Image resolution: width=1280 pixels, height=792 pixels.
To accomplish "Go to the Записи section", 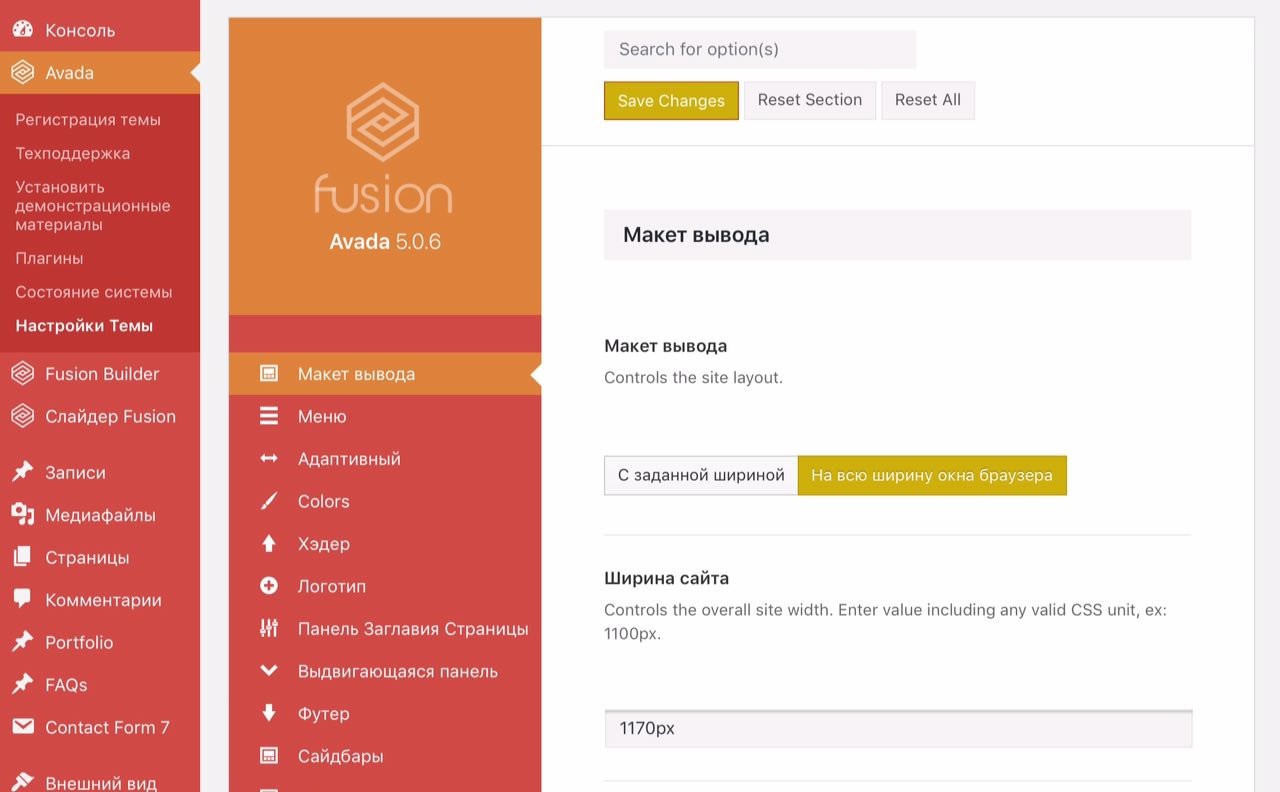I will [x=100, y=472].
